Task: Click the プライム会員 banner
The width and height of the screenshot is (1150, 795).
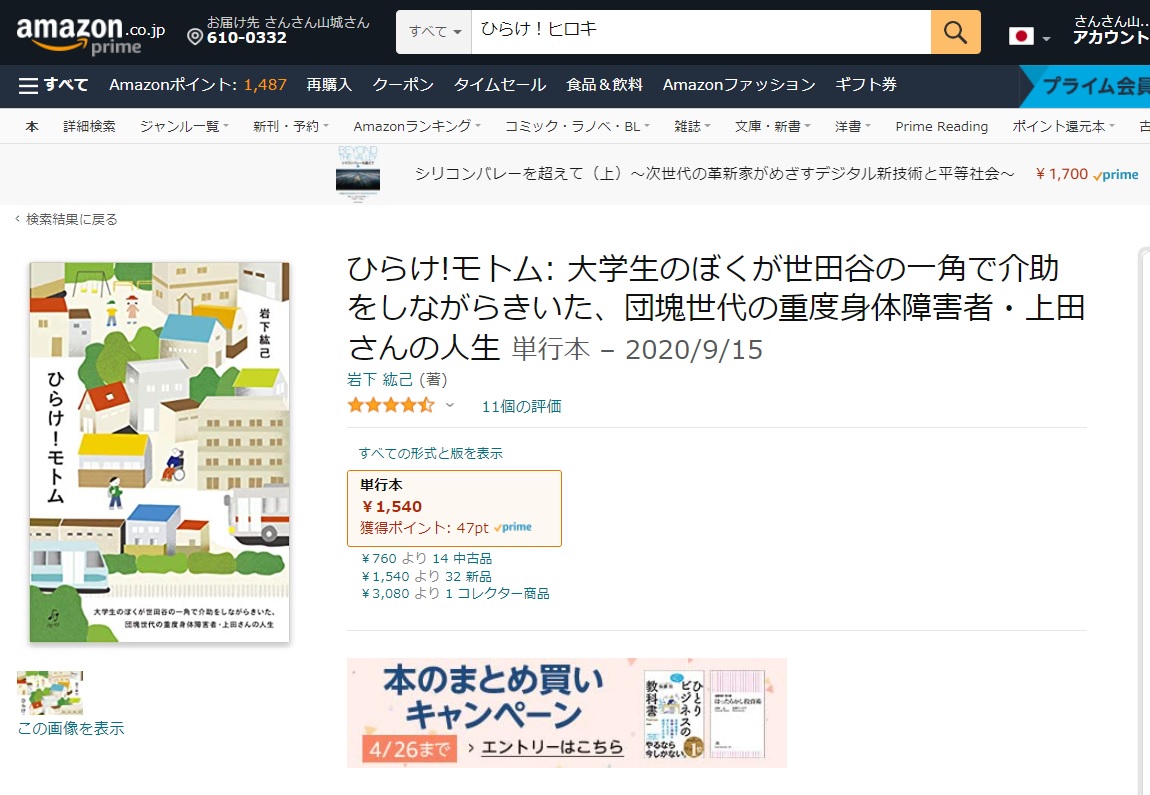Action: click(1085, 86)
